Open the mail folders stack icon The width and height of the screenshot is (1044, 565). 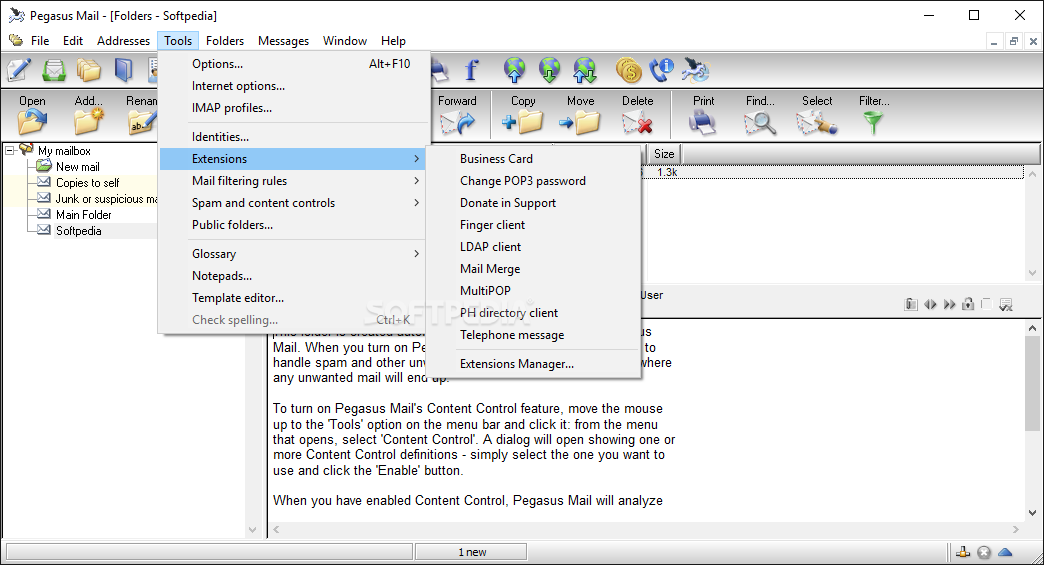tap(89, 70)
